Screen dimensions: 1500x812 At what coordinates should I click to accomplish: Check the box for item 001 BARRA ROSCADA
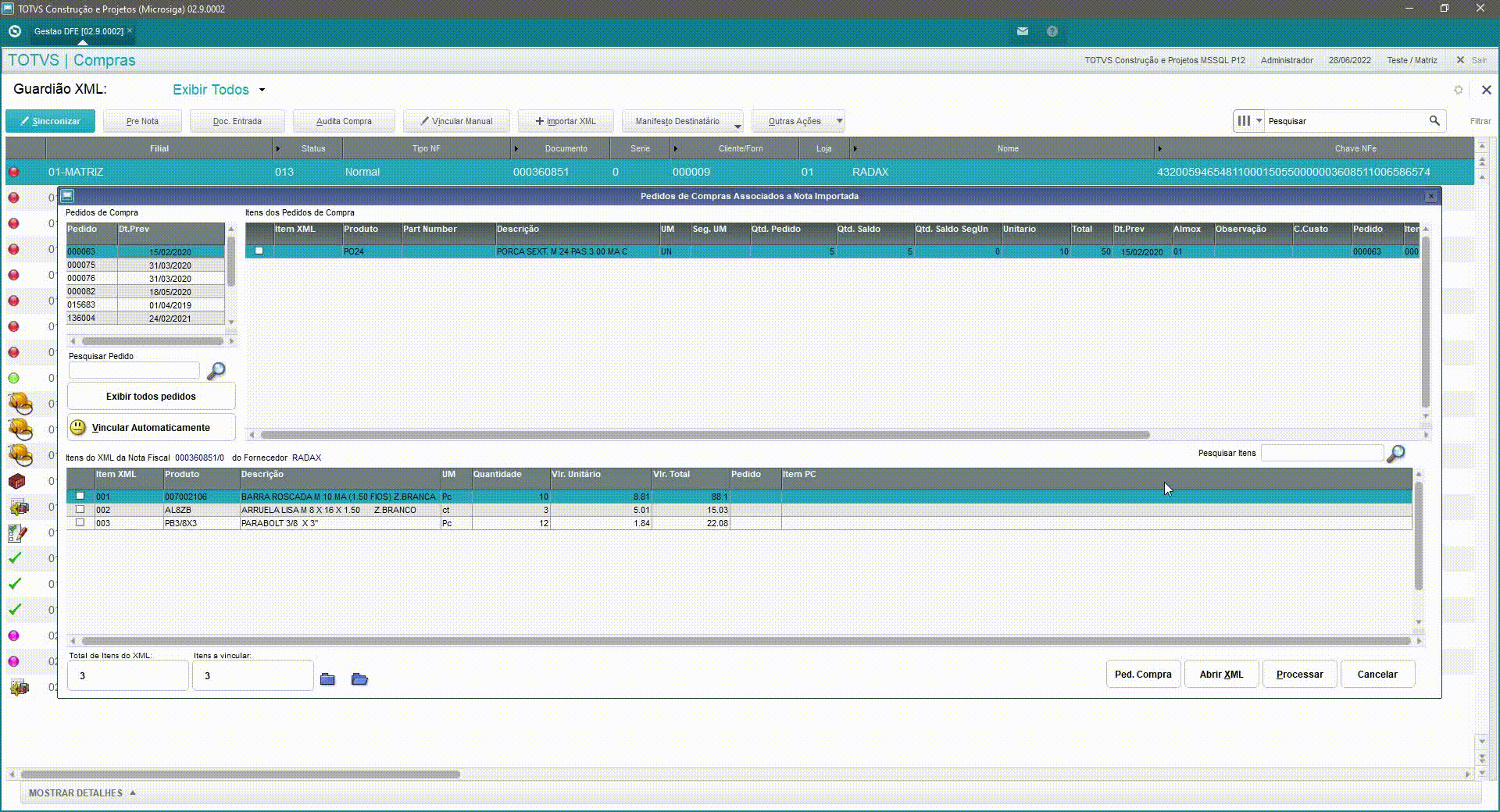[x=80, y=497]
